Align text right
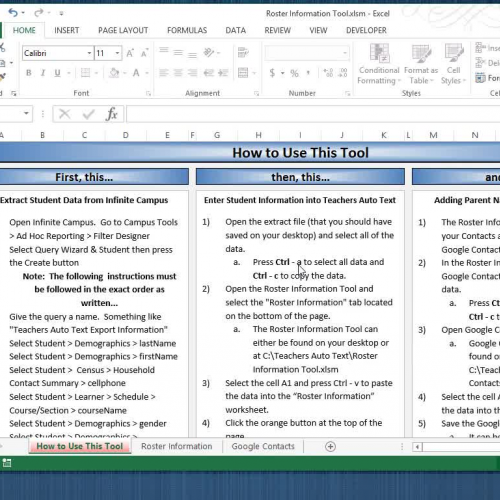Viewport: 500px width, 500px height. point(192,73)
